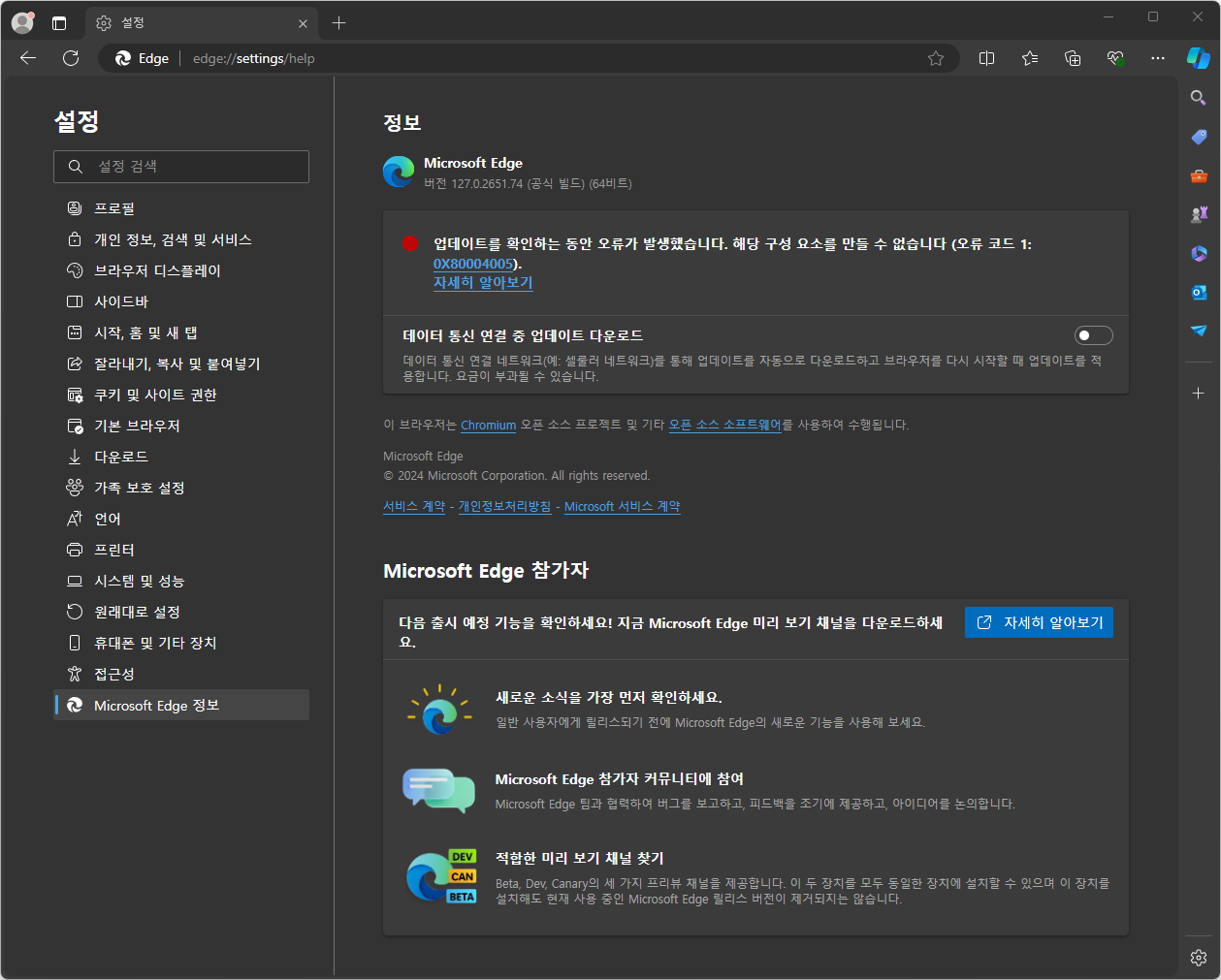Open the 오픈 소스 소프트웨어 link
This screenshot has width=1221, height=980.
tap(724, 425)
